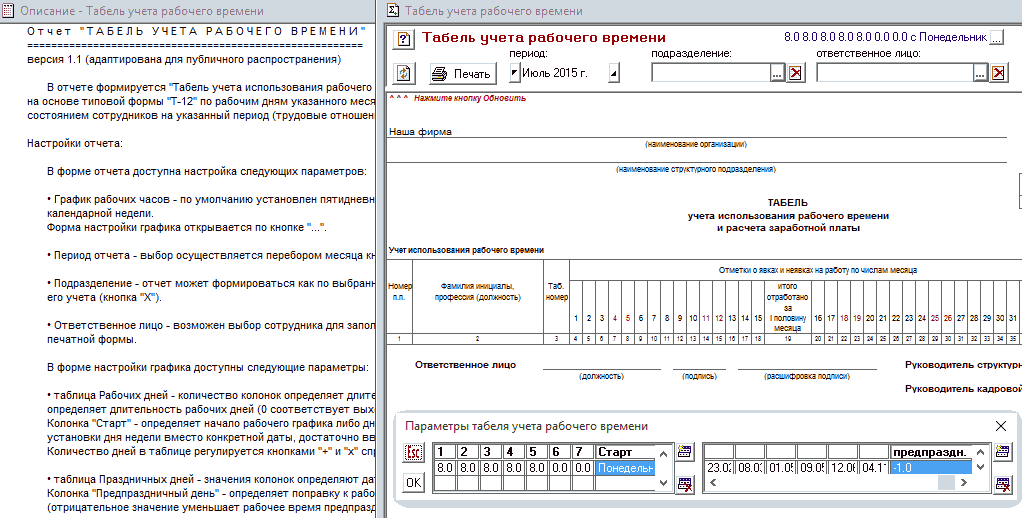Click the Печать print button
1022x518 pixels.
click(463, 73)
